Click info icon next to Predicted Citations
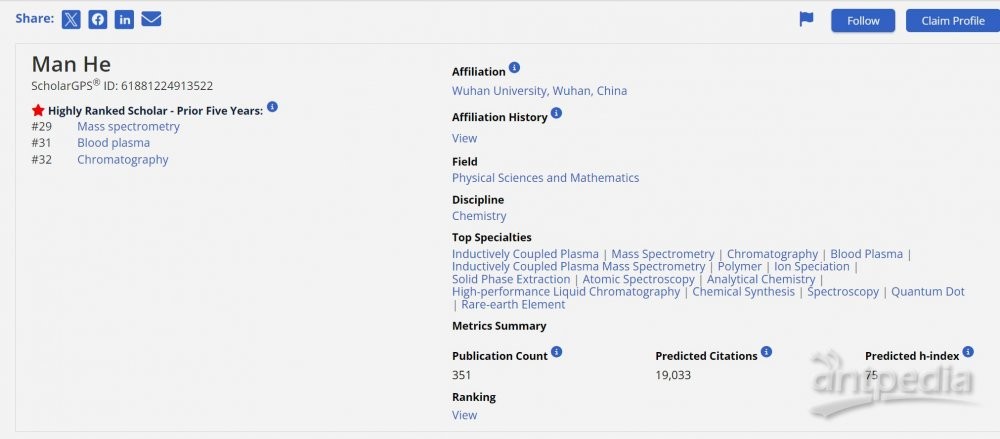1000x439 pixels. (x=767, y=352)
